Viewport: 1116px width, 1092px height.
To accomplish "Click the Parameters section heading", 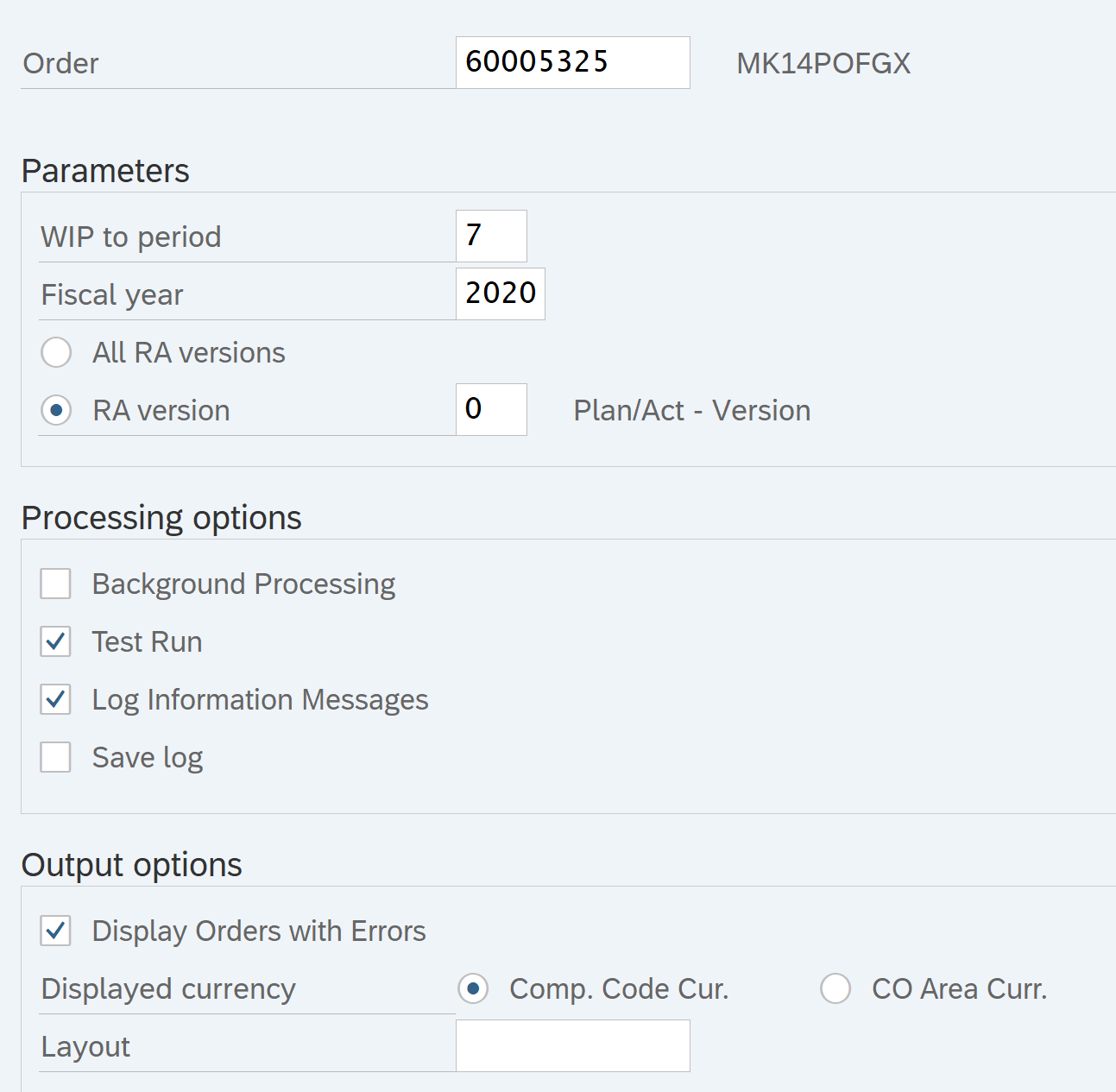I will point(105,171).
